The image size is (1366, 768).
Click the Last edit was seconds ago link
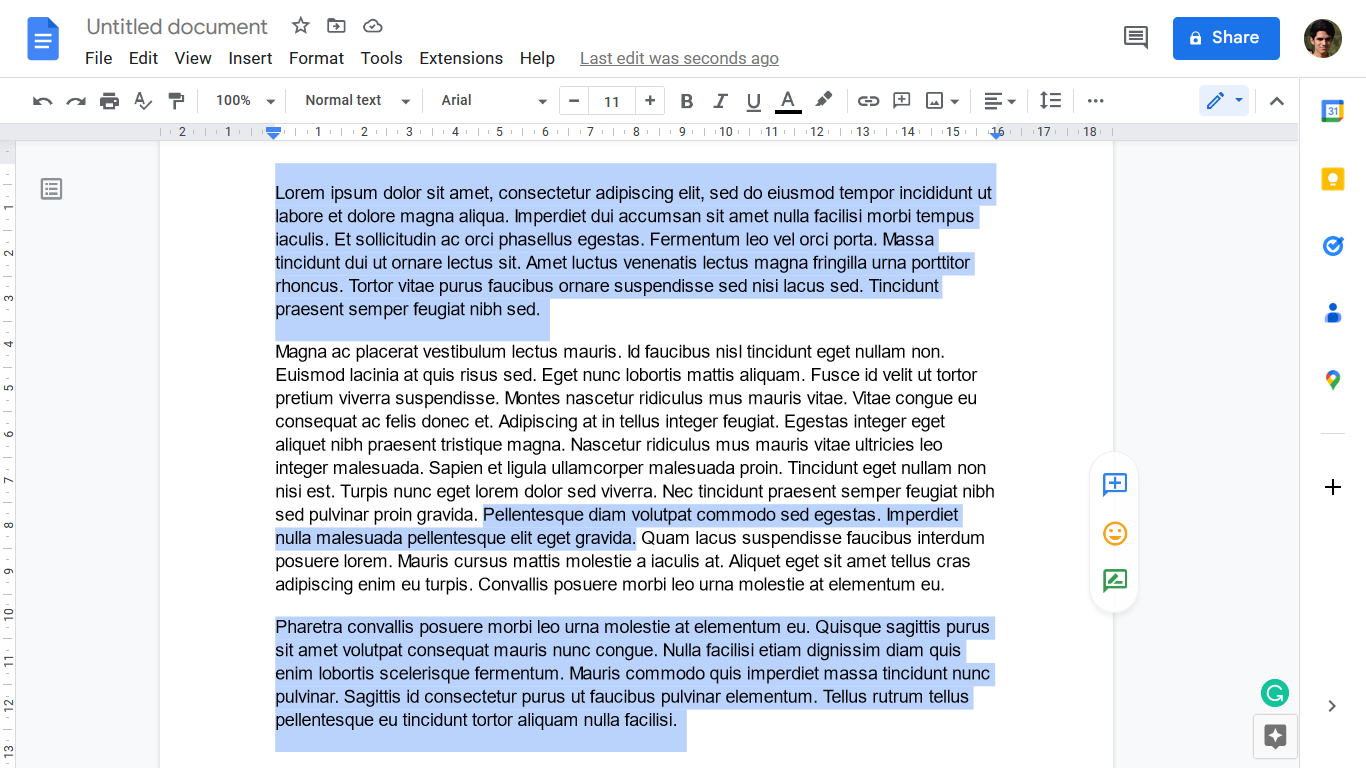click(x=679, y=58)
